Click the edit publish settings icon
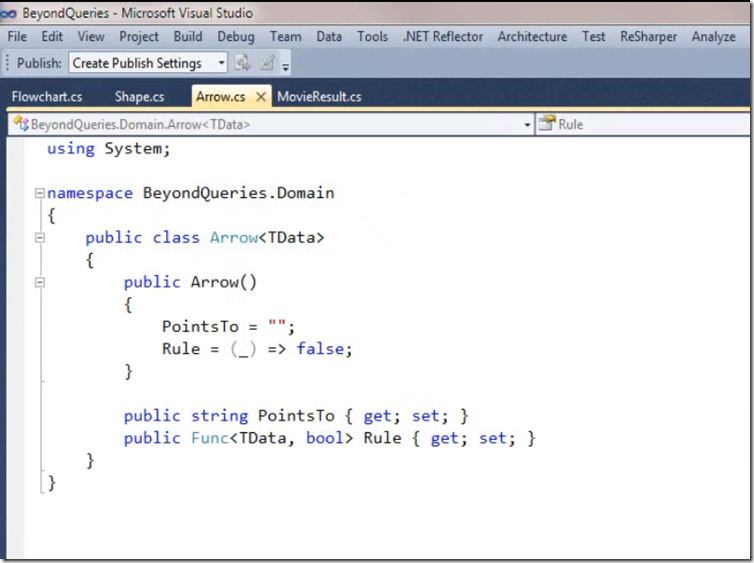The width and height of the screenshot is (754, 563). point(267,63)
